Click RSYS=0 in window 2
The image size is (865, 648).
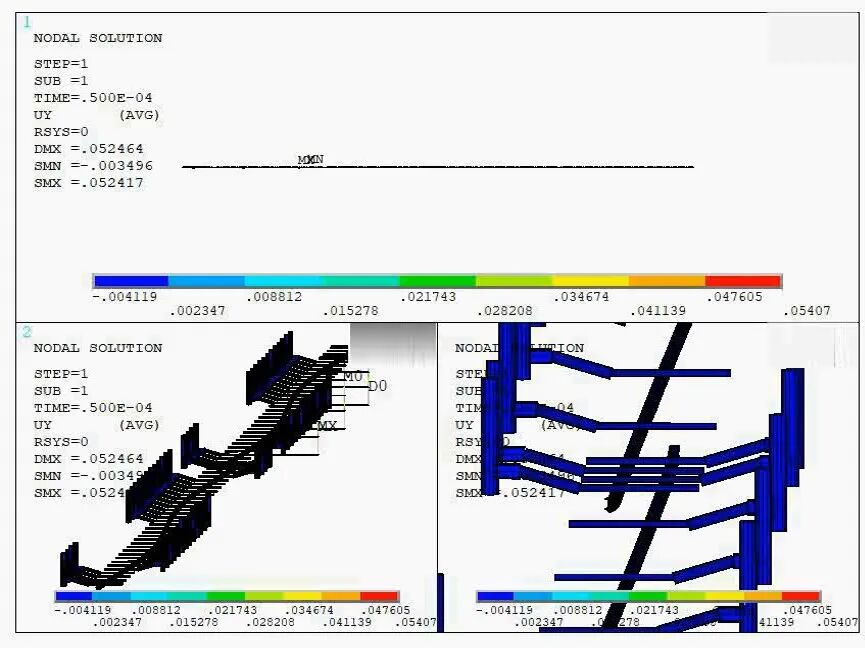(61, 442)
